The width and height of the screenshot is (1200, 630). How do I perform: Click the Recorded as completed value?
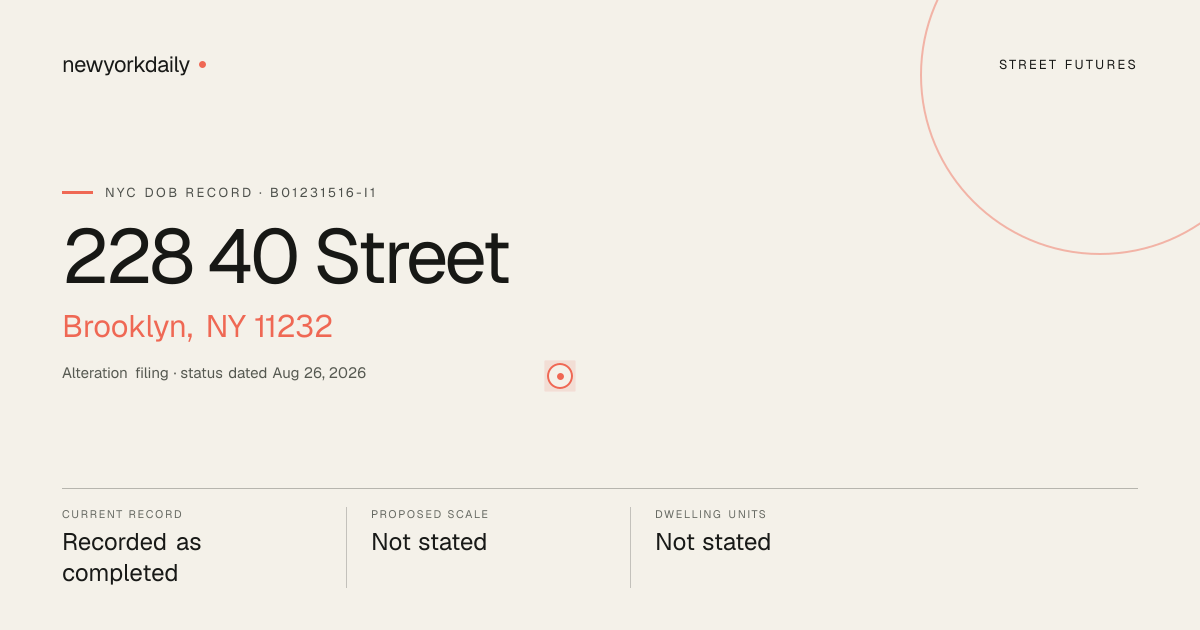click(132, 557)
